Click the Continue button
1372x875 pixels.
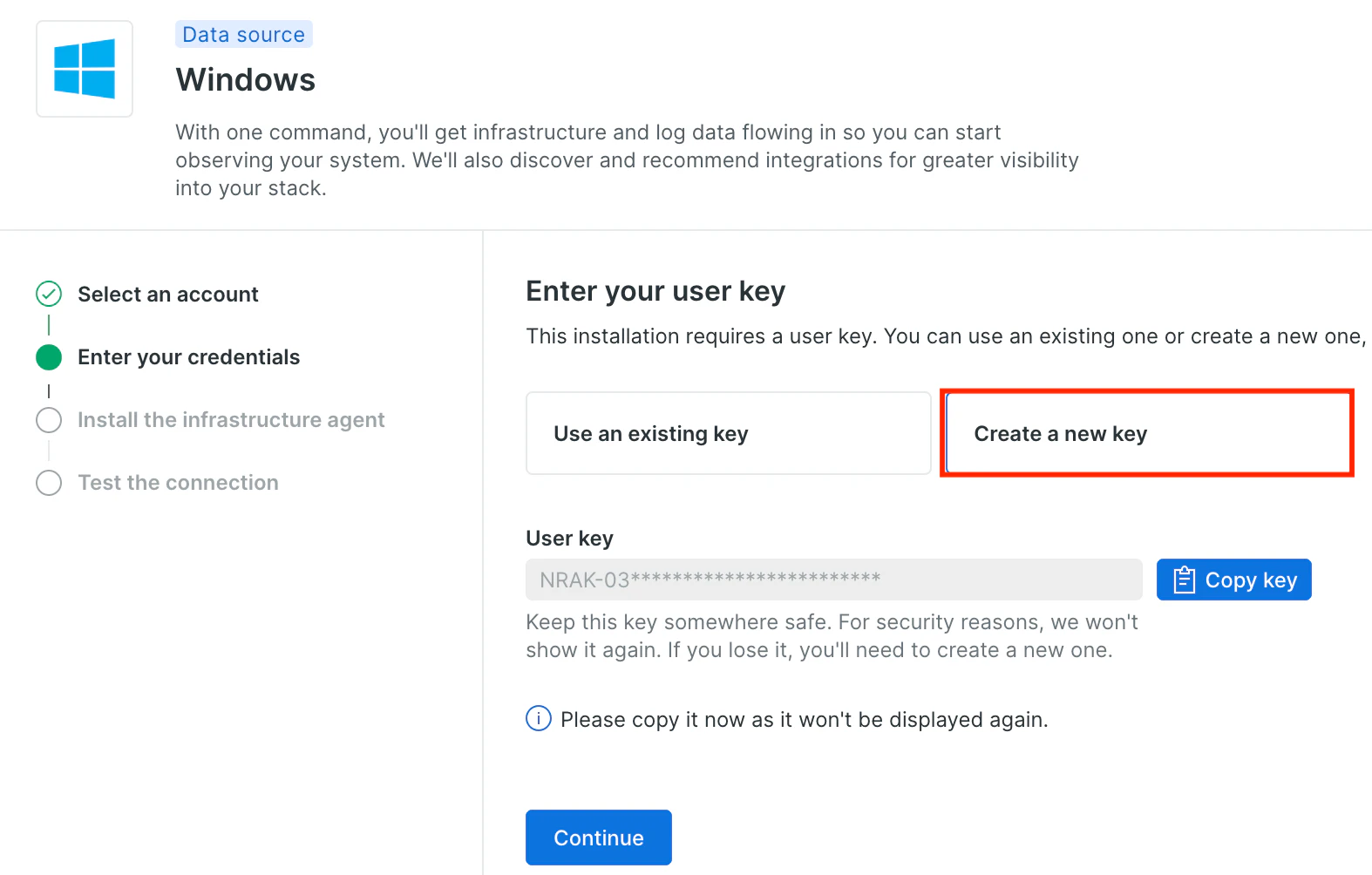[599, 838]
